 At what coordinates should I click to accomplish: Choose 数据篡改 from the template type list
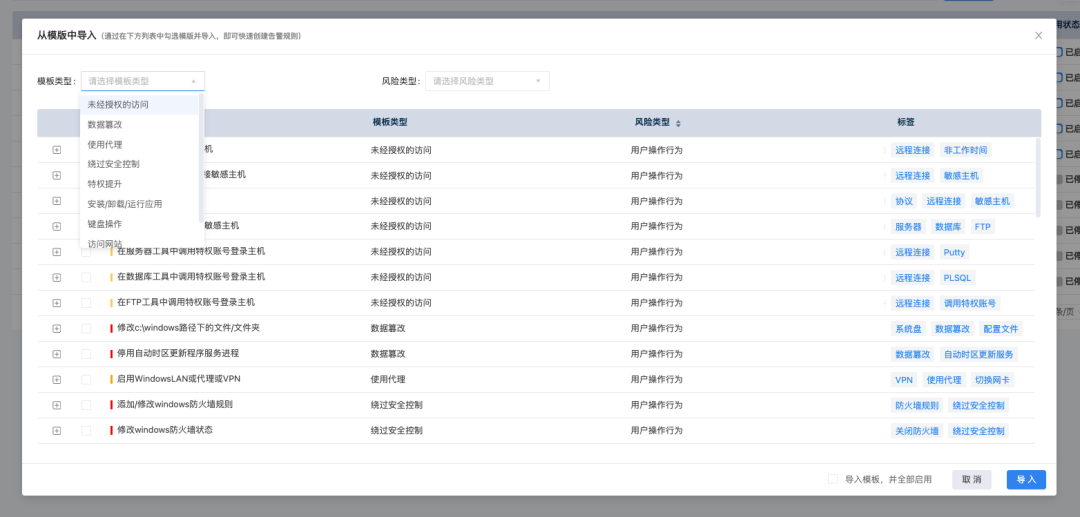coord(105,125)
